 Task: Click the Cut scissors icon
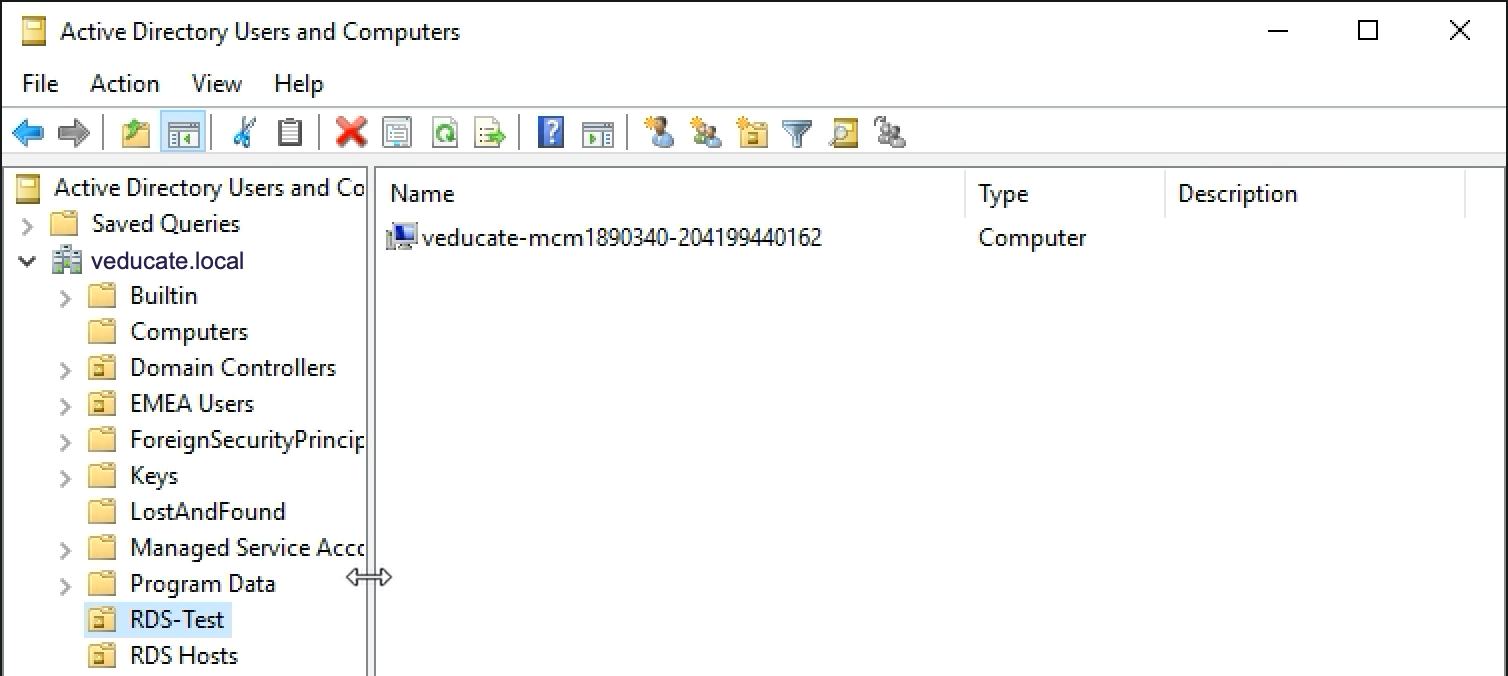click(x=244, y=132)
